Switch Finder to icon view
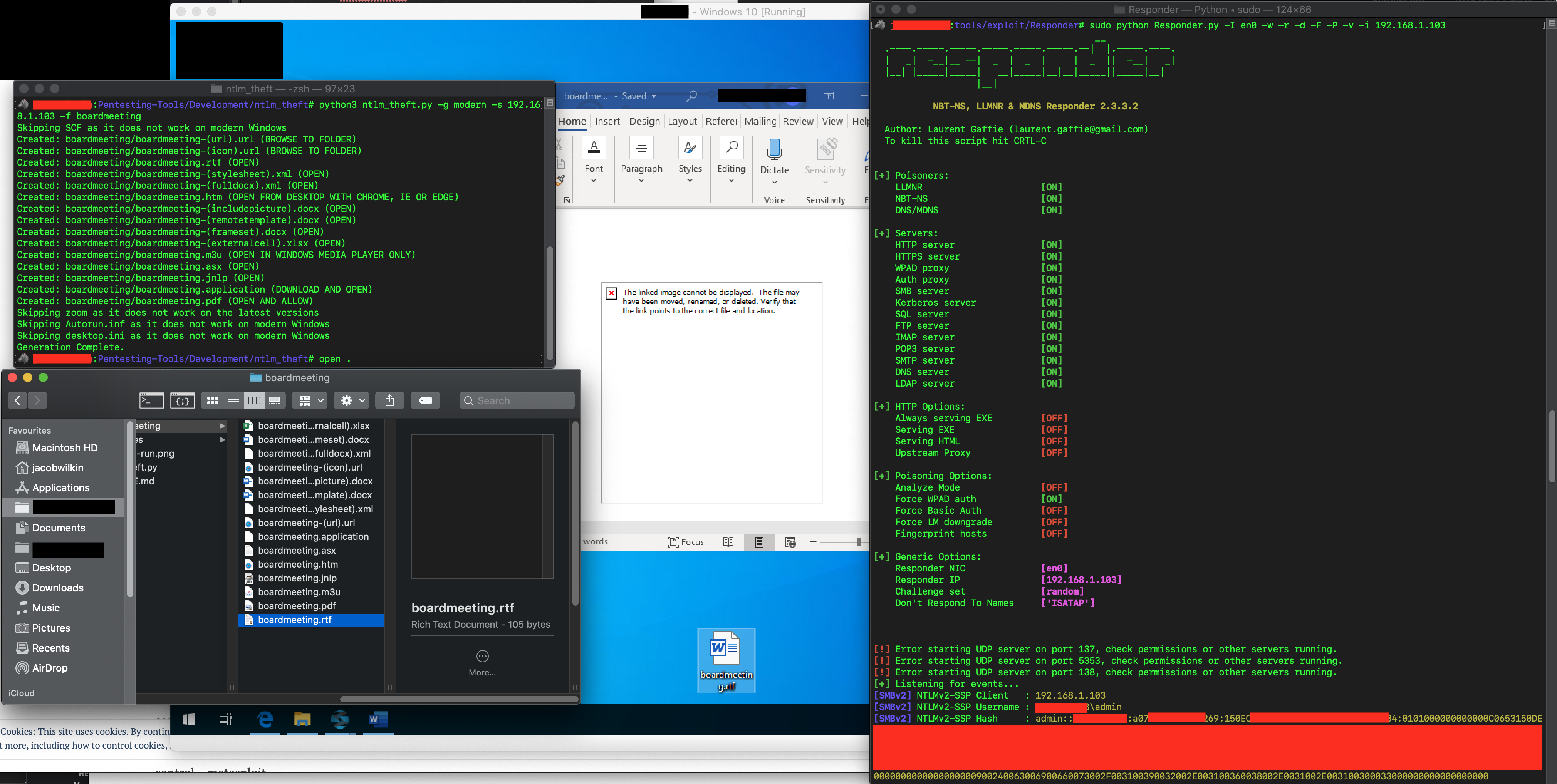Image resolution: width=1557 pixels, height=784 pixels. pyautogui.click(x=212, y=400)
